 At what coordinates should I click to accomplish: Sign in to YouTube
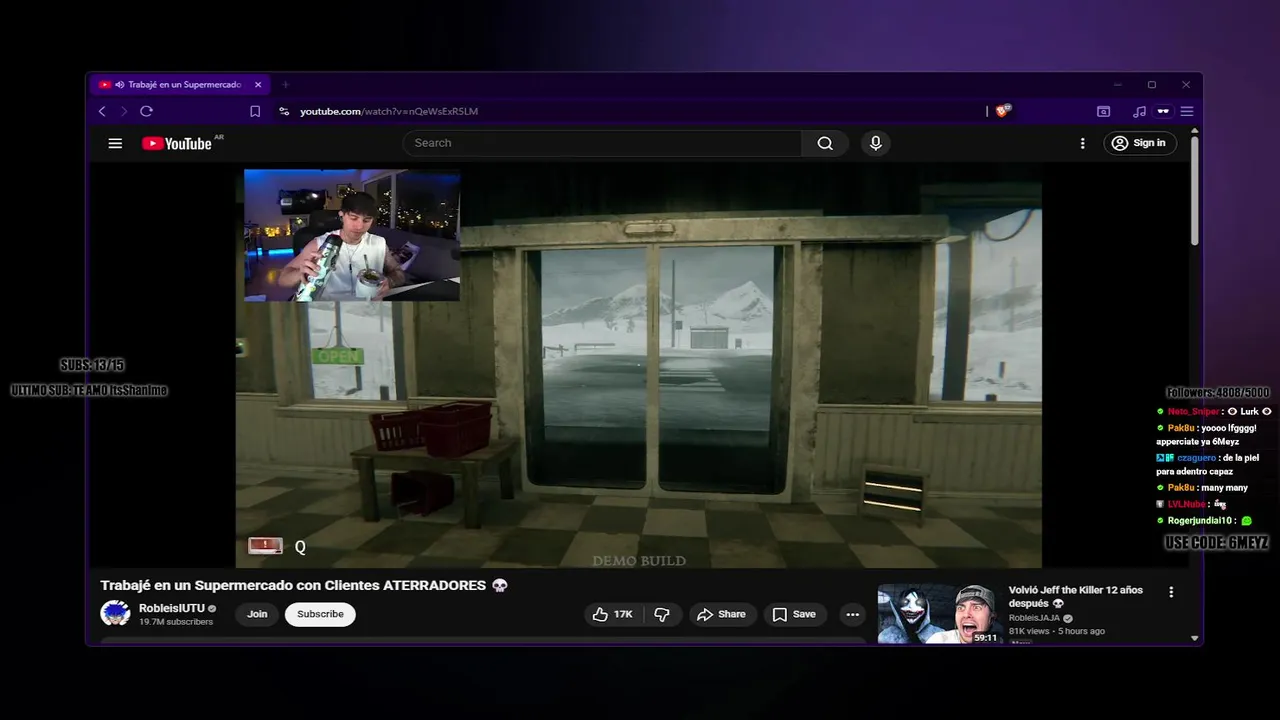point(1139,143)
